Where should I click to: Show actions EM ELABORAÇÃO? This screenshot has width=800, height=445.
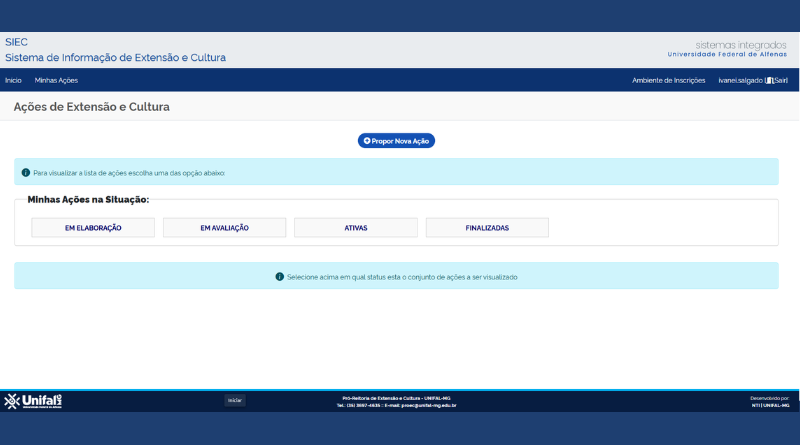[x=93, y=228]
